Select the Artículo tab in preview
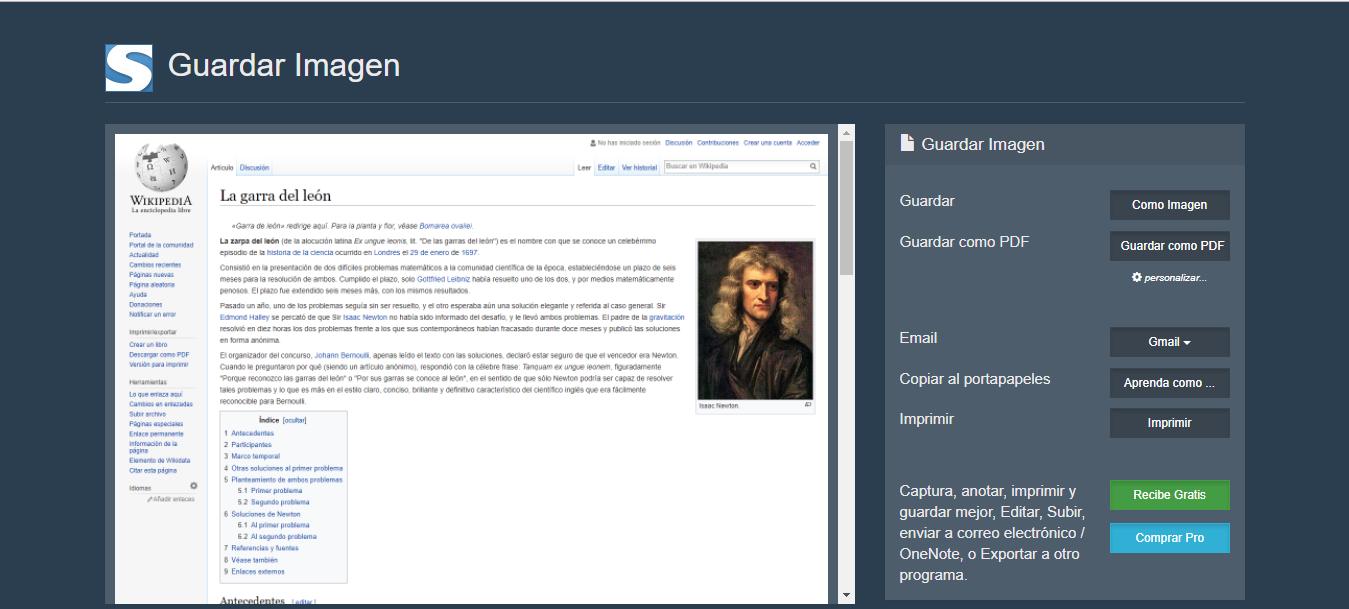Viewport: 1349px width, 609px height. (x=221, y=168)
